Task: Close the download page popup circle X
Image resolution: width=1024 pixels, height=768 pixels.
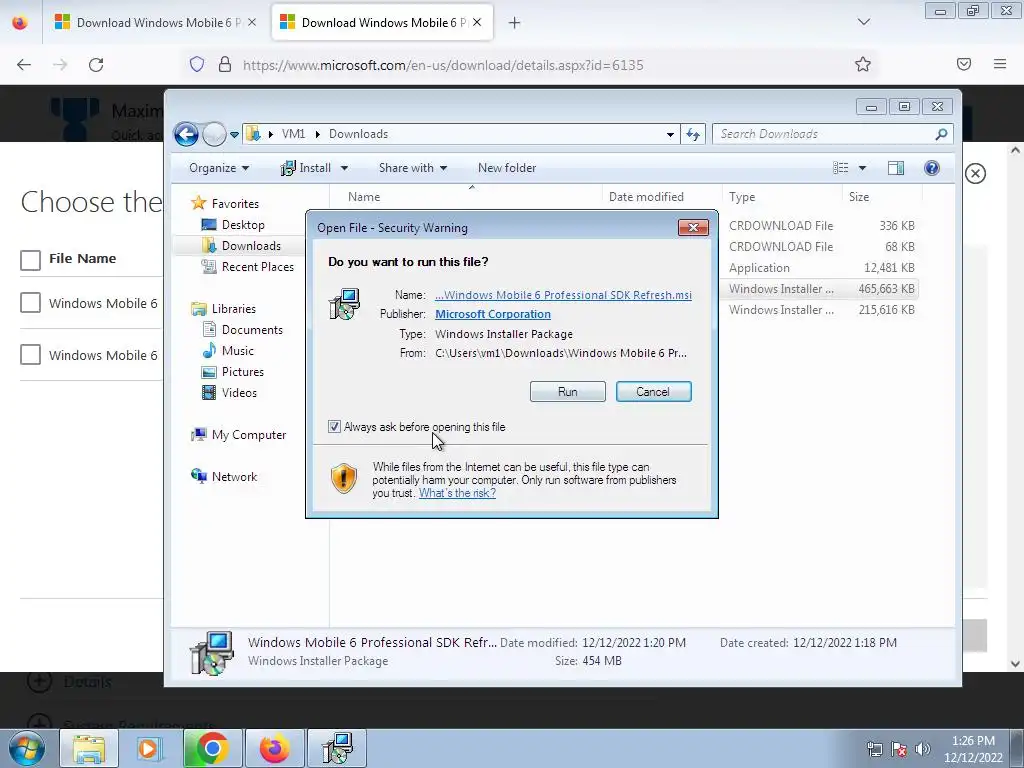Action: coord(975,174)
